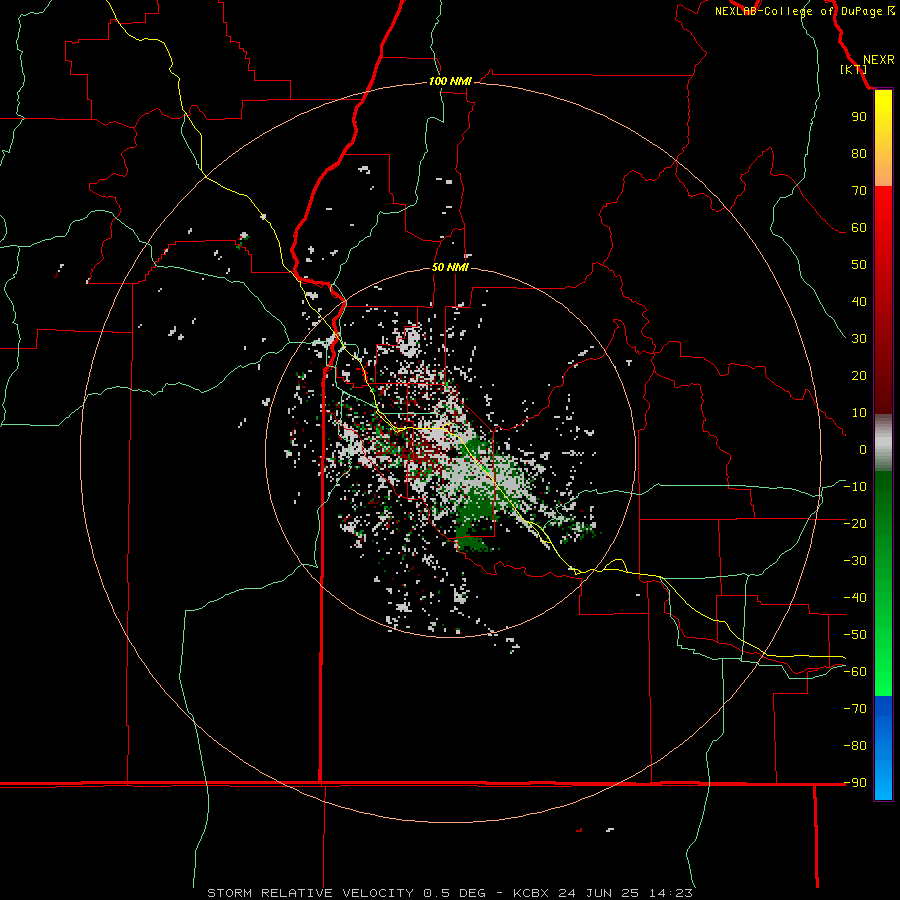Image resolution: width=900 pixels, height=900 pixels.
Task: Click the 'KCBX 24 JUN 25 14:23' timestamp
Action: pos(603,893)
